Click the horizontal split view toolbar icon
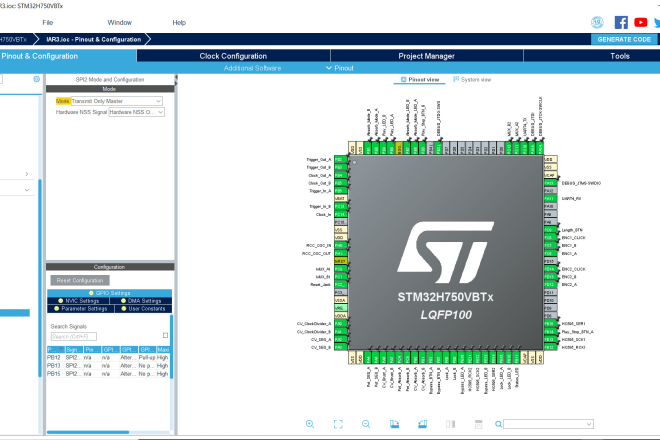The height and width of the screenshot is (440, 660). point(479,424)
